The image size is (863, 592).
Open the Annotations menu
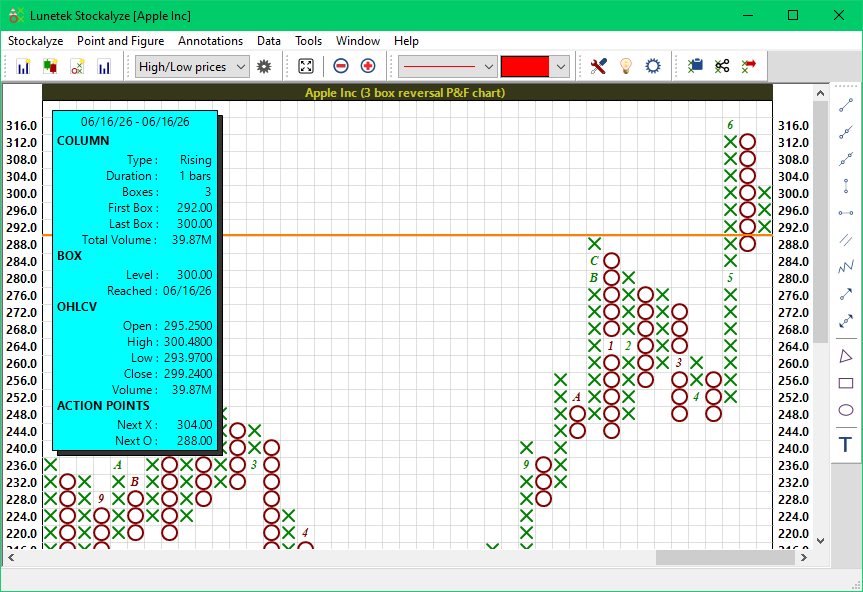coord(210,41)
